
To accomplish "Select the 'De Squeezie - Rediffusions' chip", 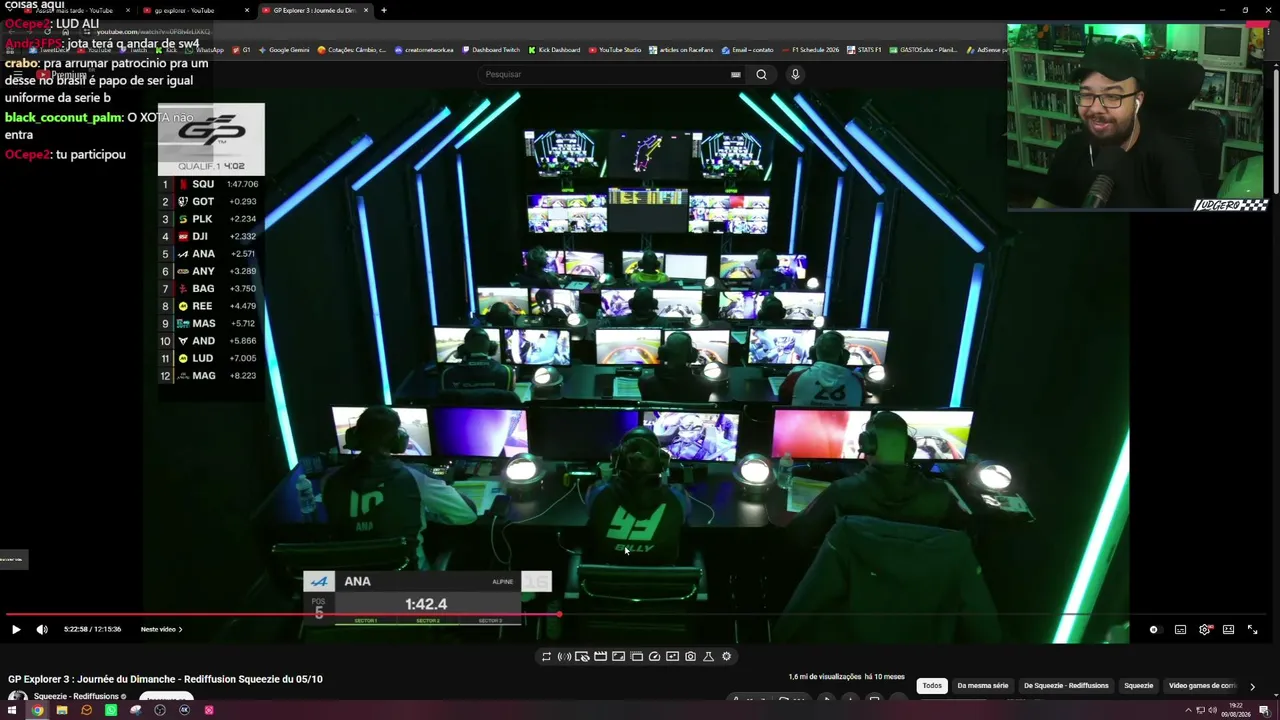I will (x=1066, y=686).
